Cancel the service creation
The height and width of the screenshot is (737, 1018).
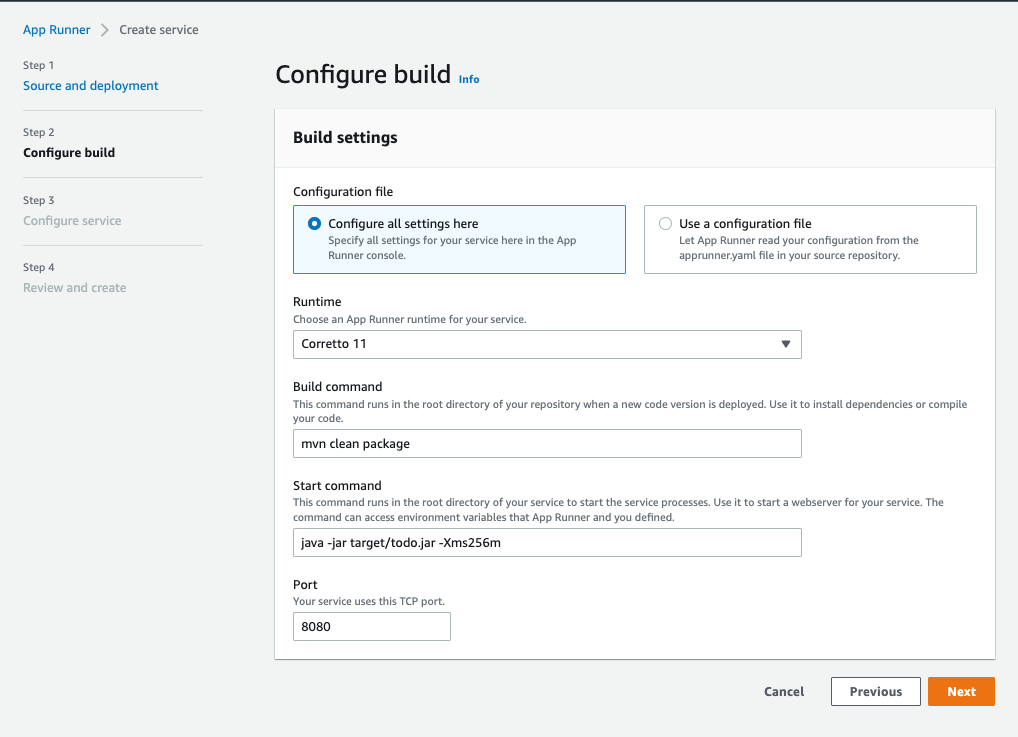tap(784, 691)
